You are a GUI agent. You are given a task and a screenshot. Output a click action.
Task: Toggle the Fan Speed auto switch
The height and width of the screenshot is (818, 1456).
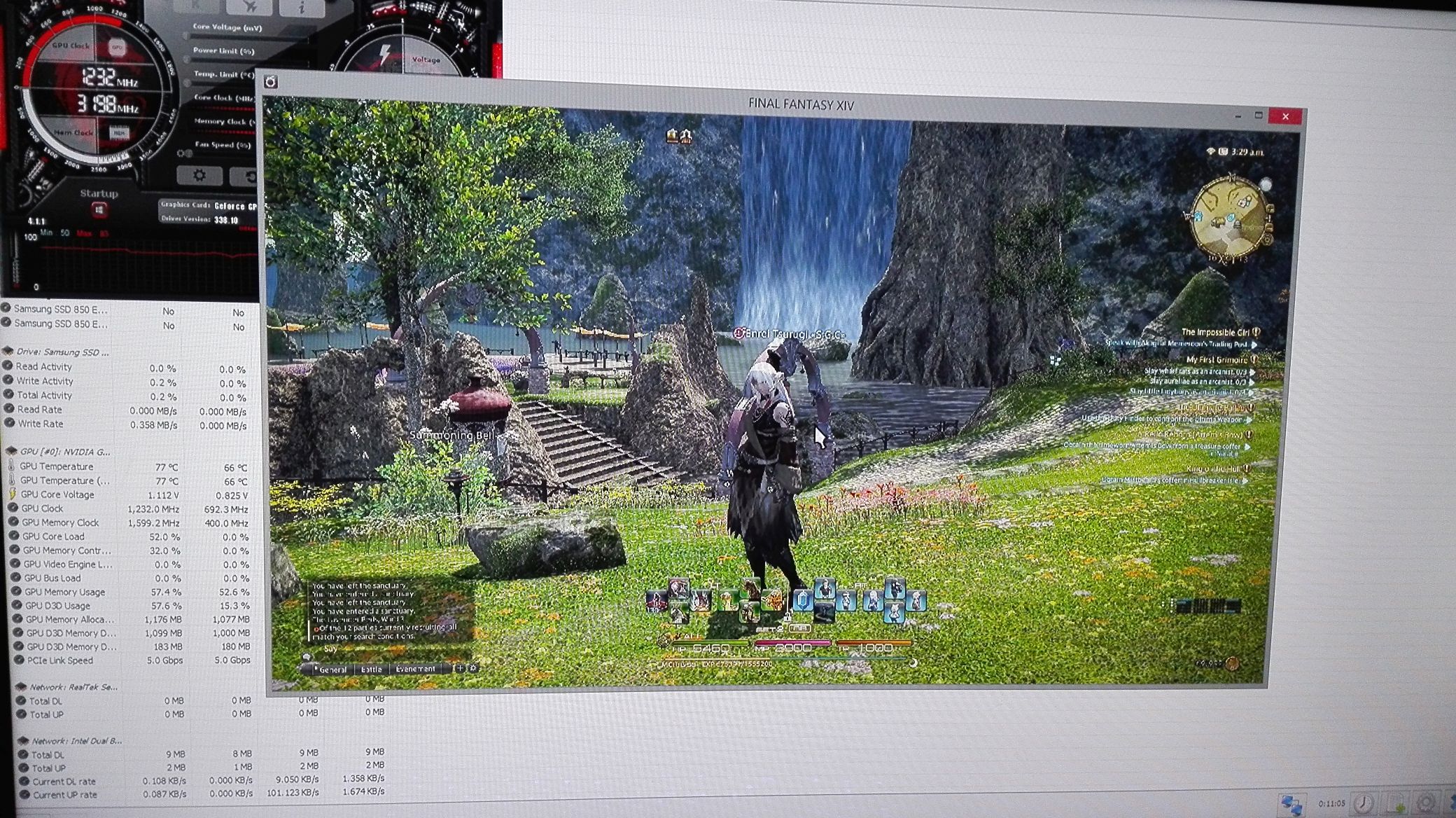tap(185, 153)
